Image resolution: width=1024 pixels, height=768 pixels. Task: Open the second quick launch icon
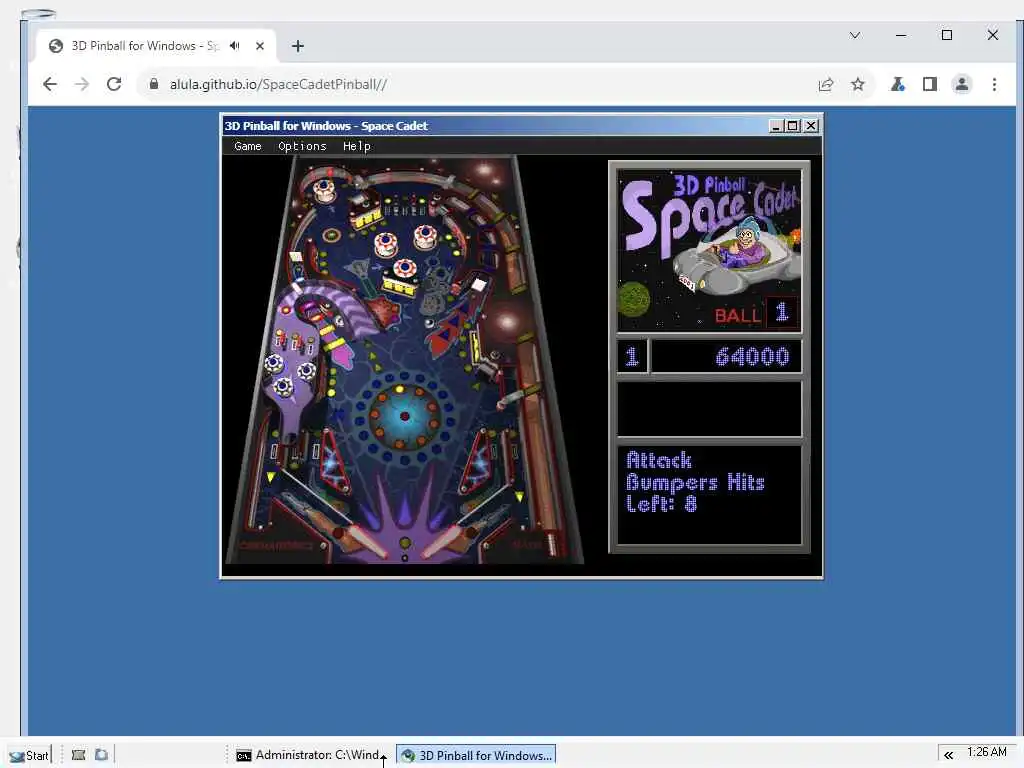101,755
